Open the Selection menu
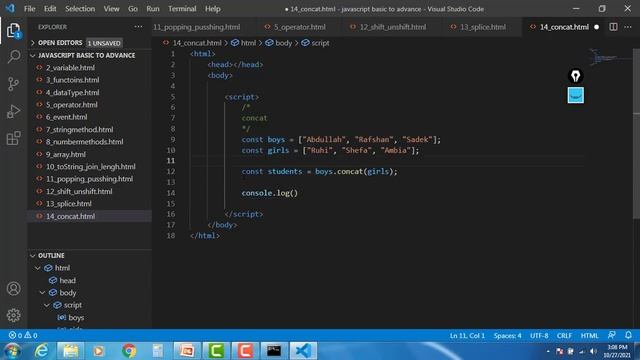Viewport: 640px width, 360px height. coord(80,9)
